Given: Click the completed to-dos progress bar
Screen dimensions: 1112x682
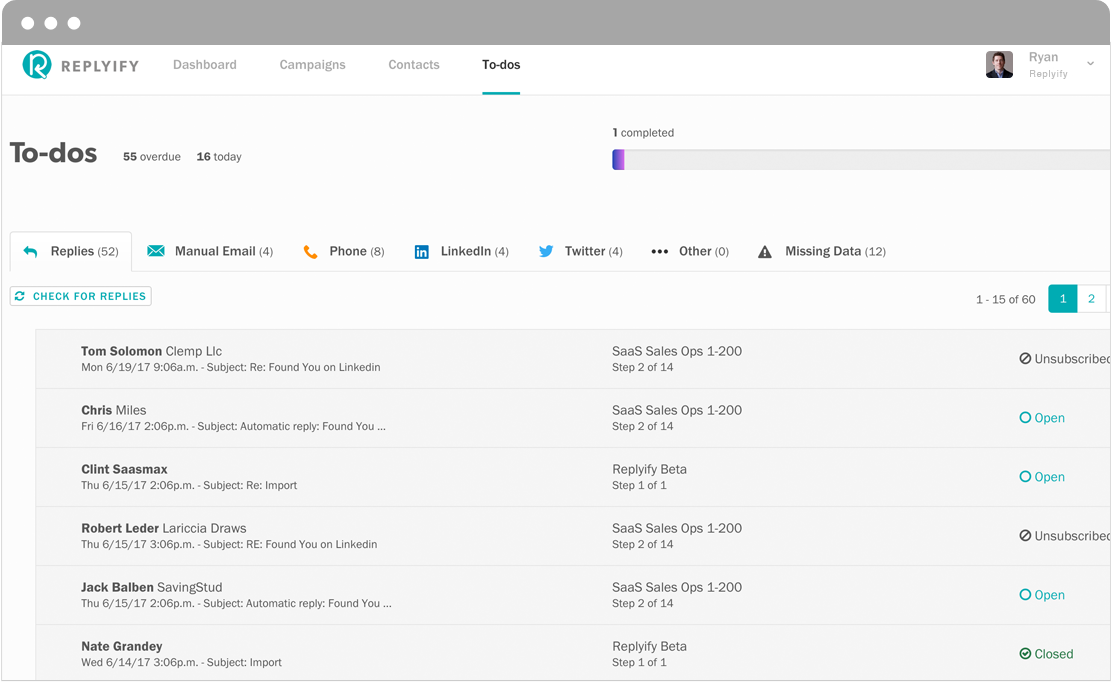Looking at the screenshot, I should (x=861, y=160).
